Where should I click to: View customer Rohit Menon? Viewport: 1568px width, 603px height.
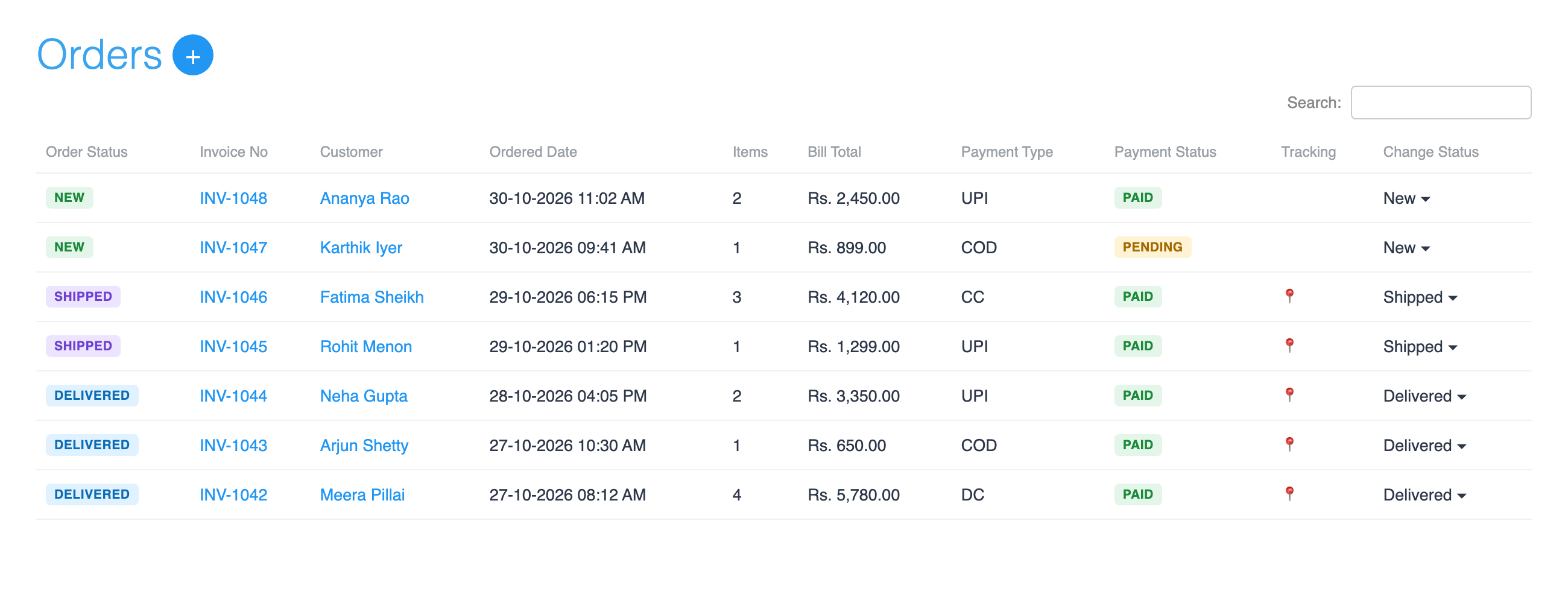point(366,347)
